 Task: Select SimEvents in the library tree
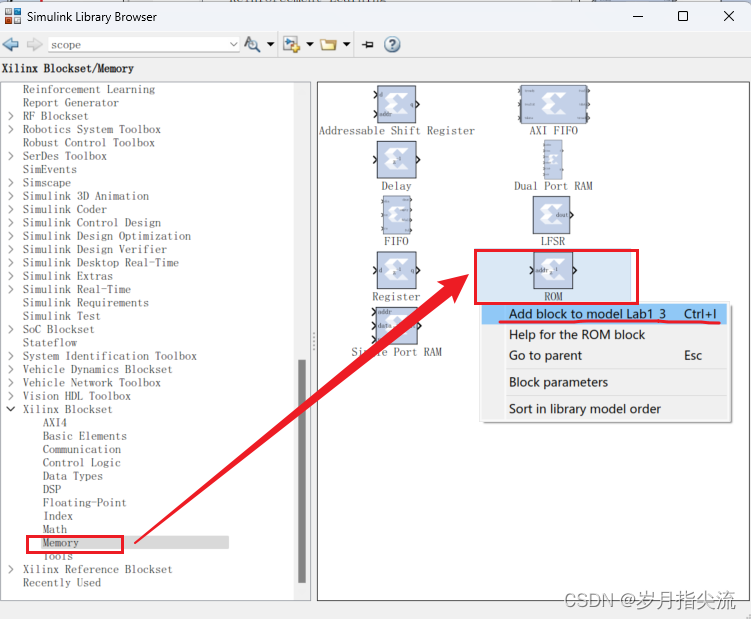[50, 170]
